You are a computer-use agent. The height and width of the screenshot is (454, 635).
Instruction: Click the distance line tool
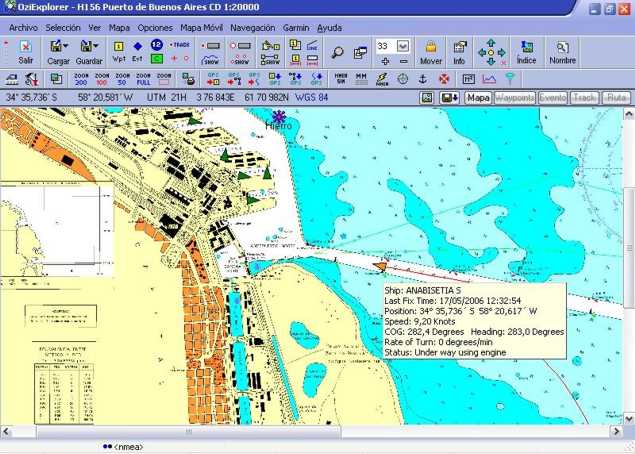coord(312,45)
